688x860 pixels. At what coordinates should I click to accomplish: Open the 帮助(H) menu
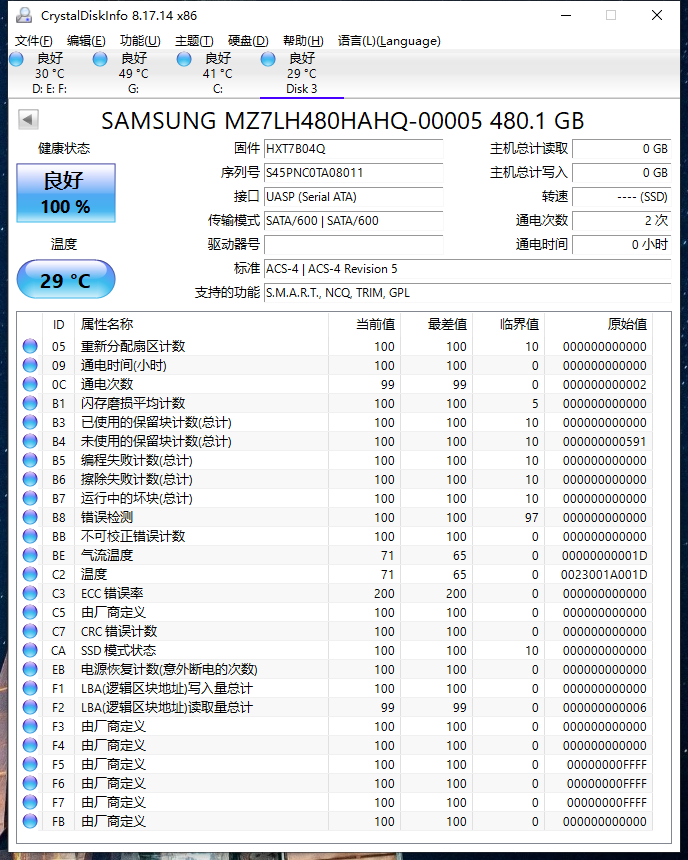(x=303, y=41)
